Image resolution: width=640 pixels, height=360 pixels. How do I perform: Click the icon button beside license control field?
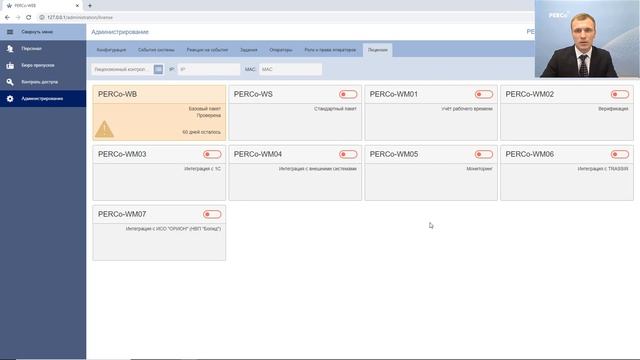[158, 69]
